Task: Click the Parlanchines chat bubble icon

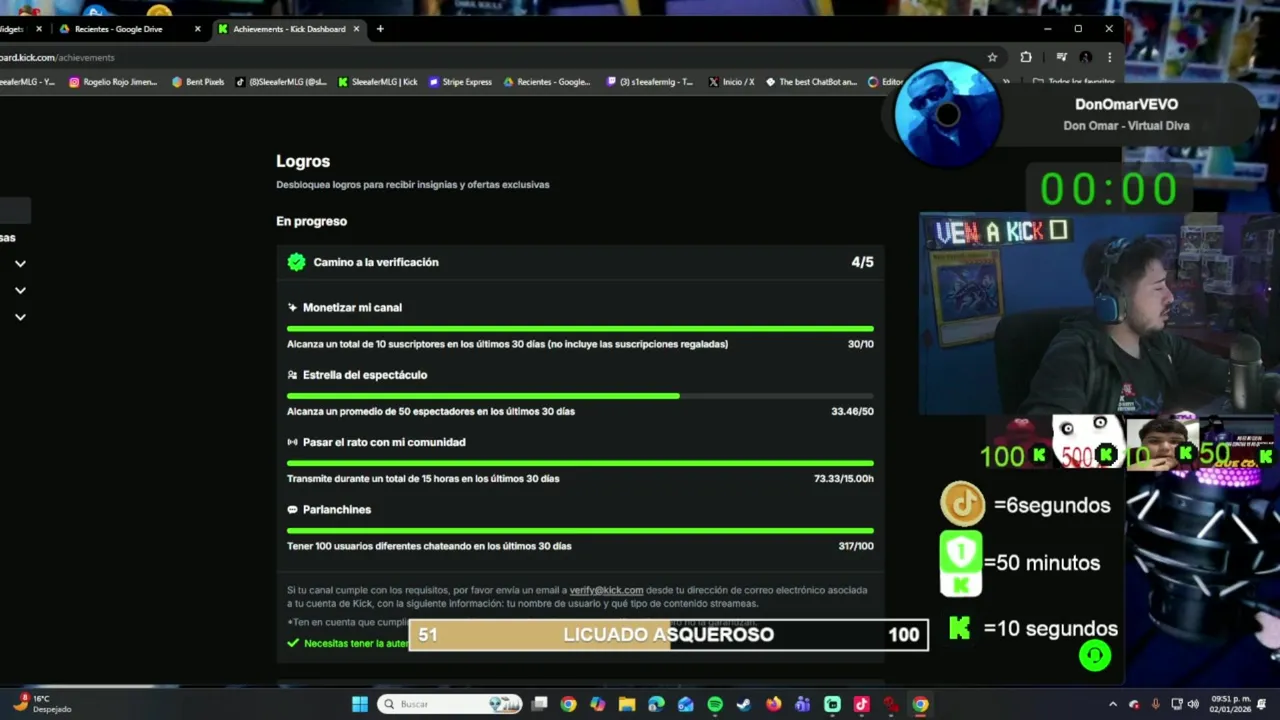Action: (x=292, y=510)
